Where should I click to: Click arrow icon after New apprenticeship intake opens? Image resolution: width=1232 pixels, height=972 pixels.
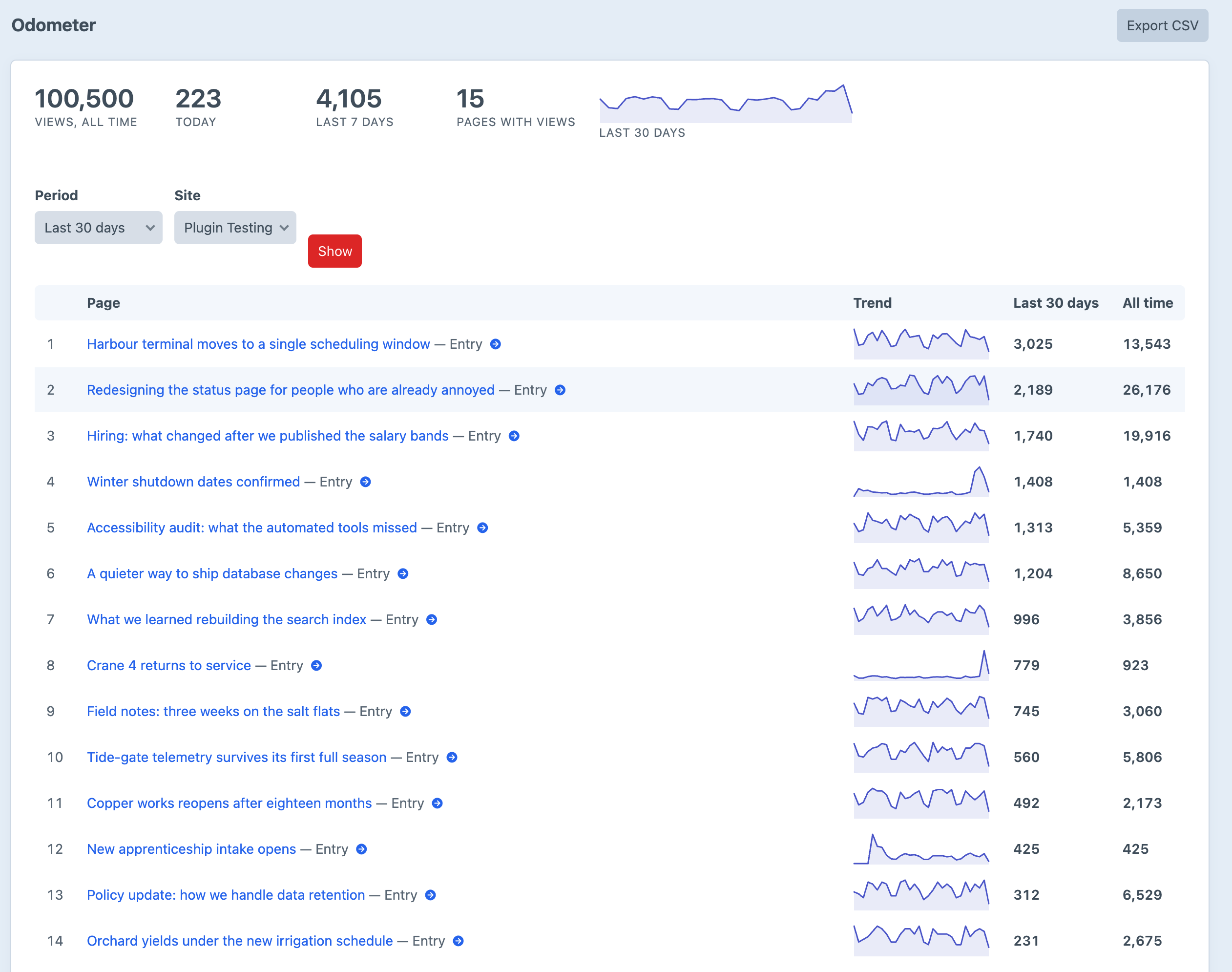[362, 849]
